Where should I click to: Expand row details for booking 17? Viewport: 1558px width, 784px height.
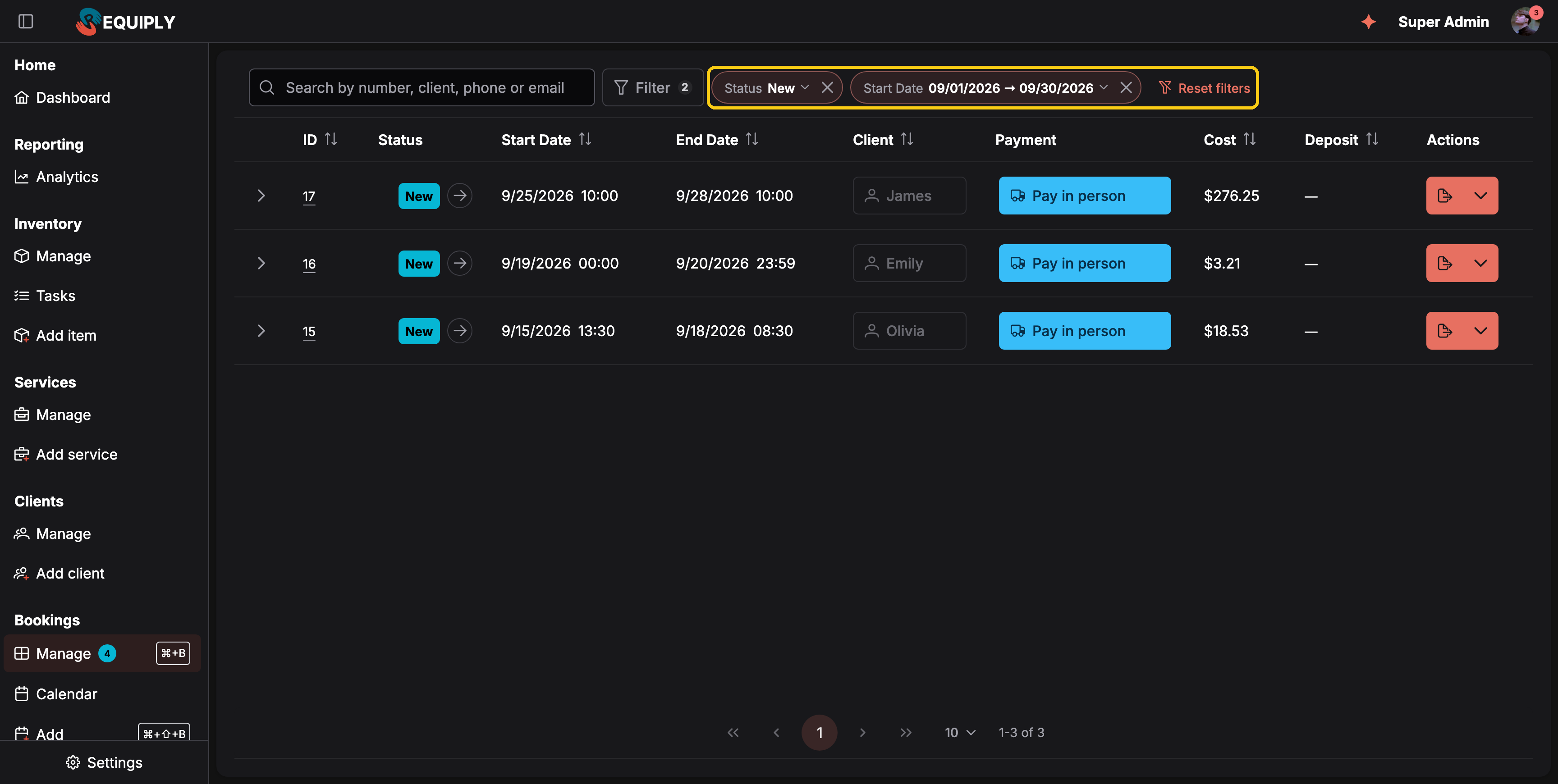[261, 196]
